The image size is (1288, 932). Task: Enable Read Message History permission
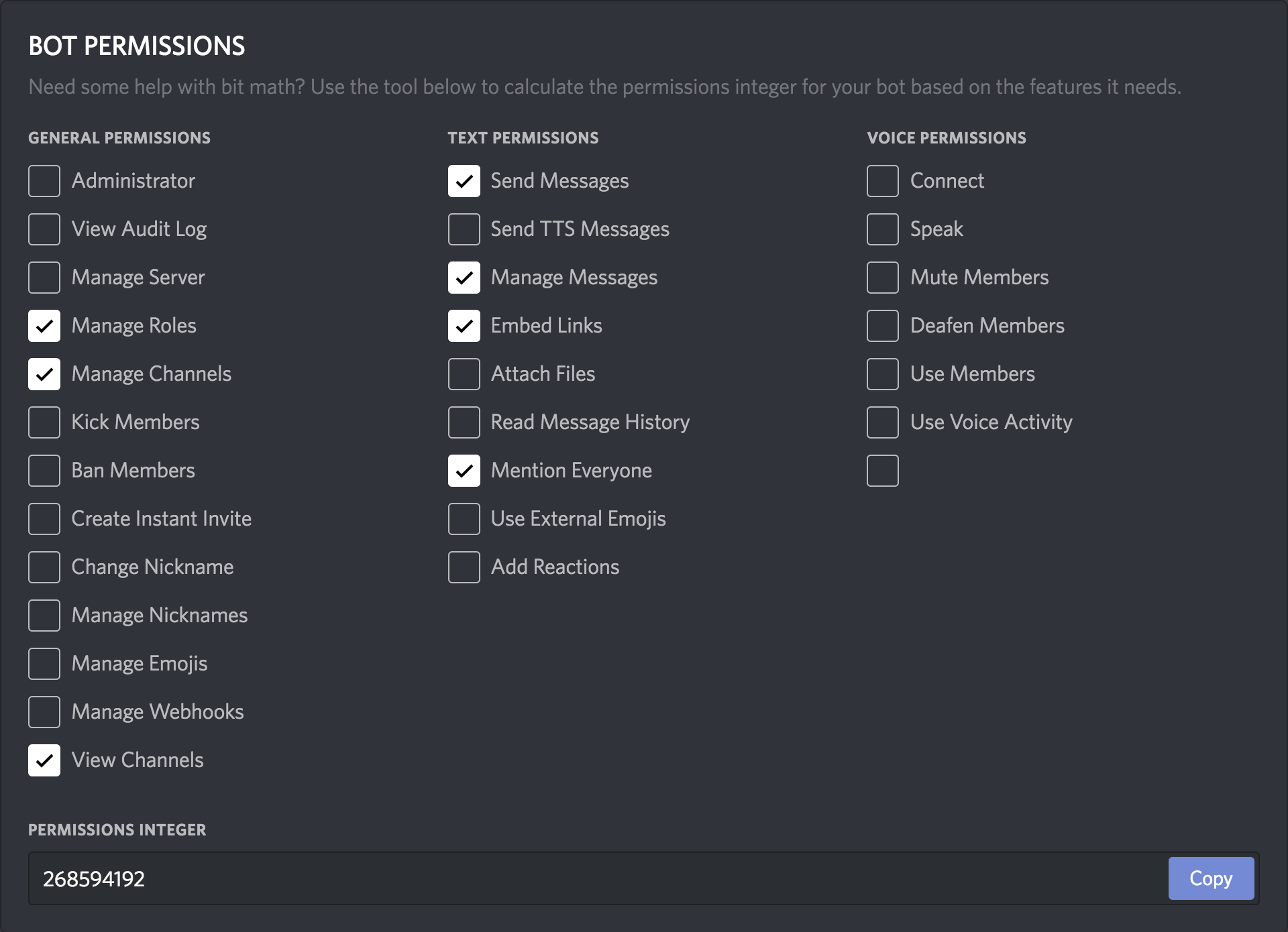[x=464, y=422]
